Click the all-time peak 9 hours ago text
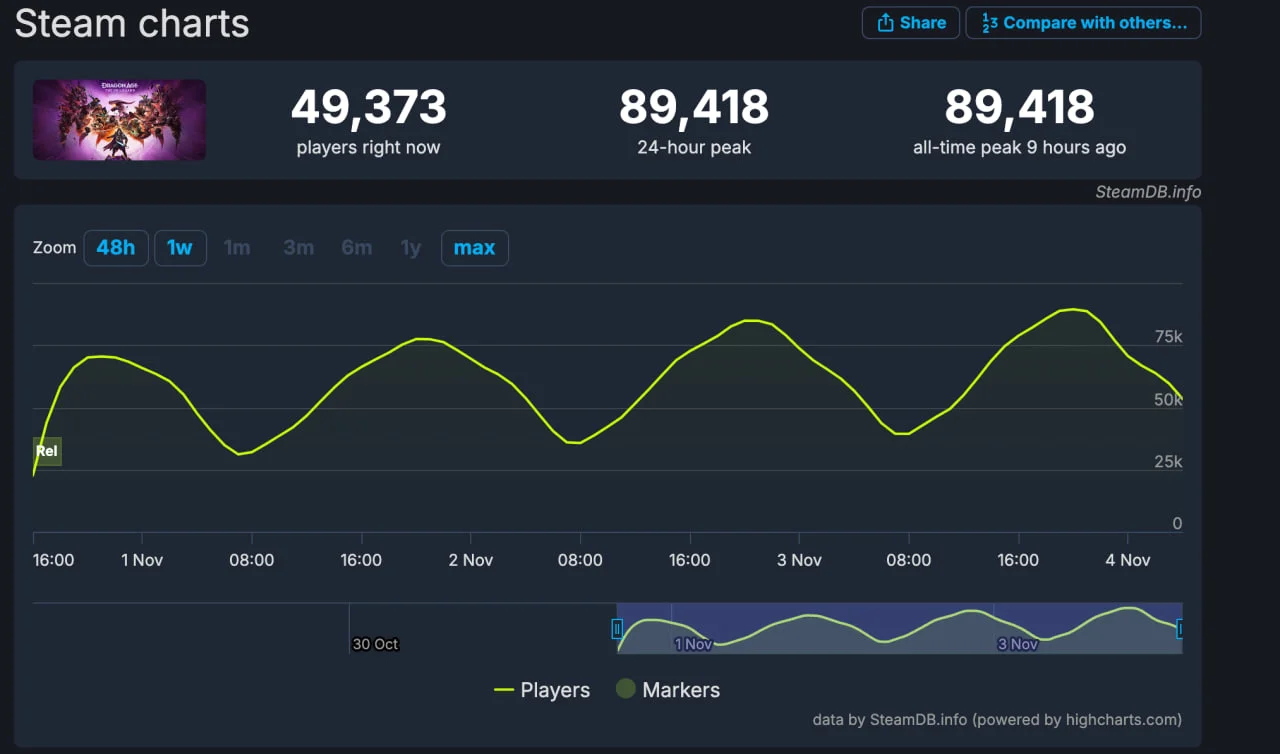The height and width of the screenshot is (754, 1280). 1019,148
